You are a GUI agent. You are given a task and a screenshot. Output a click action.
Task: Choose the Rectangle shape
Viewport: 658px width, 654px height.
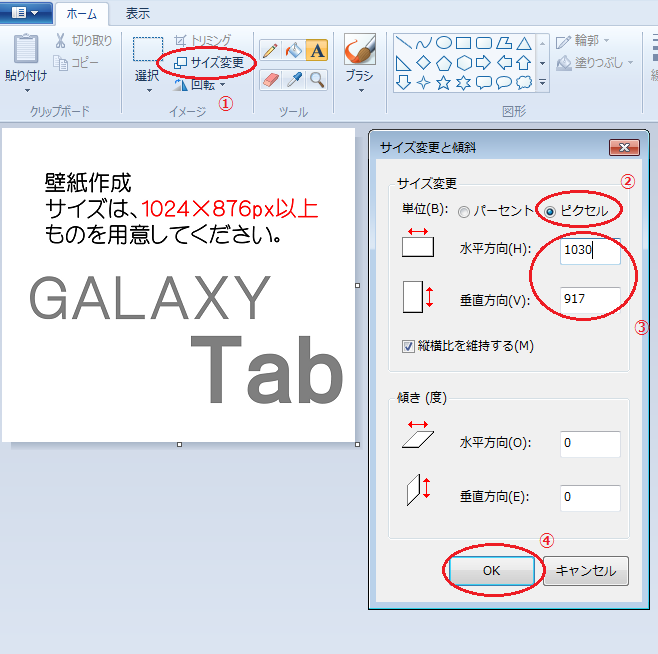463,43
